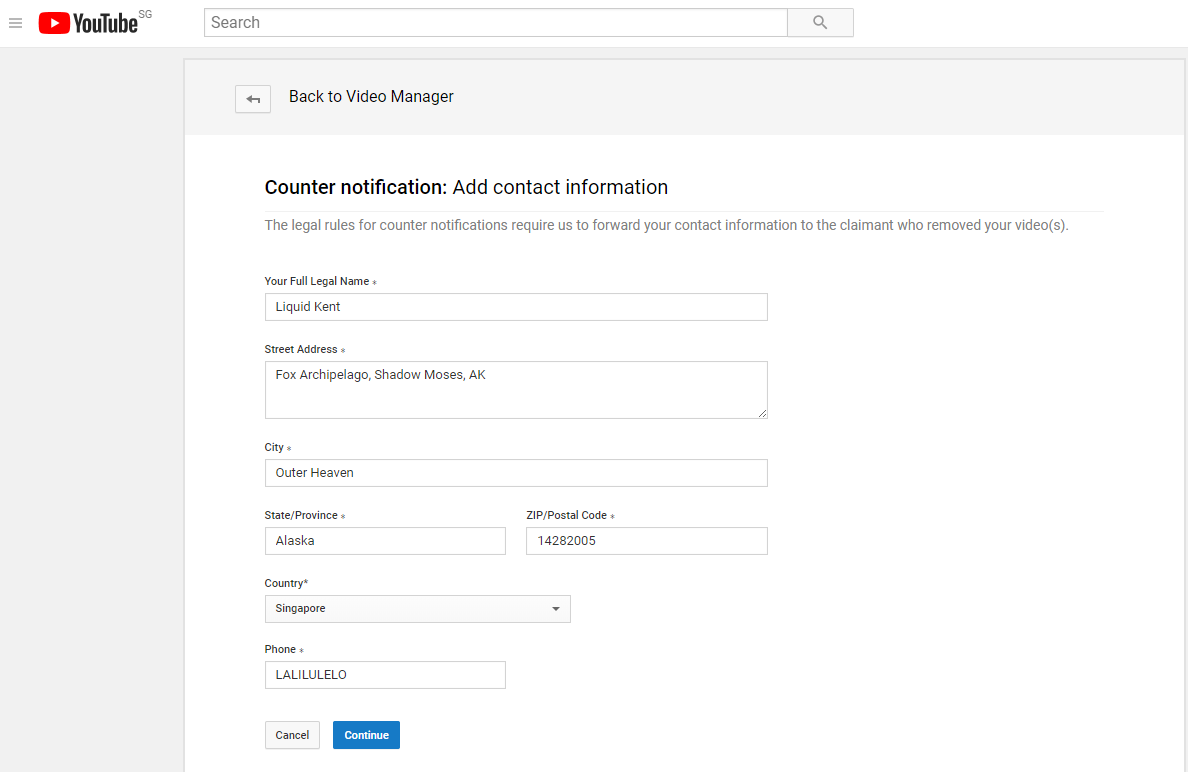Click the Counter notification heading
The height and width of the screenshot is (772, 1188).
tap(466, 187)
